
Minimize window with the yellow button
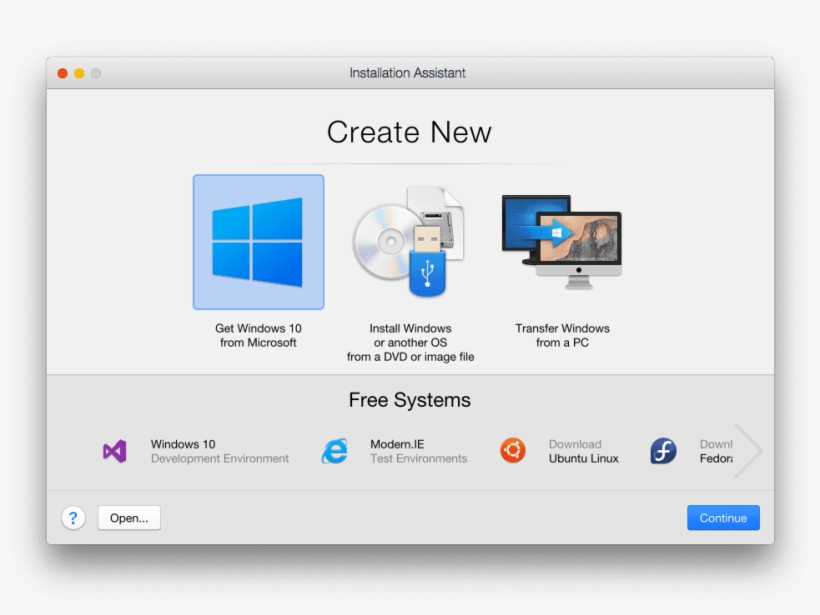[79, 73]
